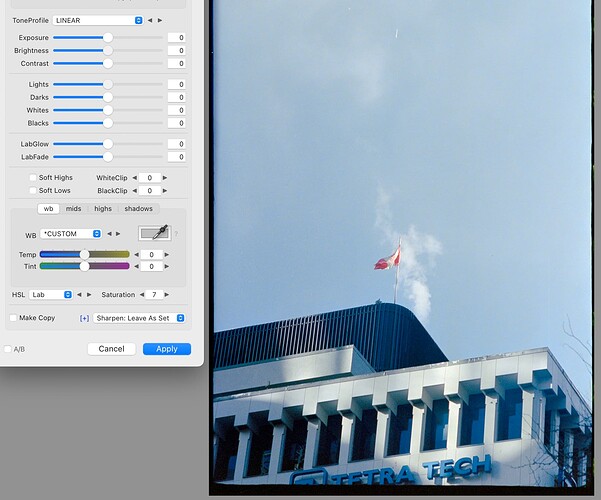This screenshot has width=601, height=500.
Task: Decrease Saturation with left arrow
Action: pyautogui.click(x=142, y=294)
